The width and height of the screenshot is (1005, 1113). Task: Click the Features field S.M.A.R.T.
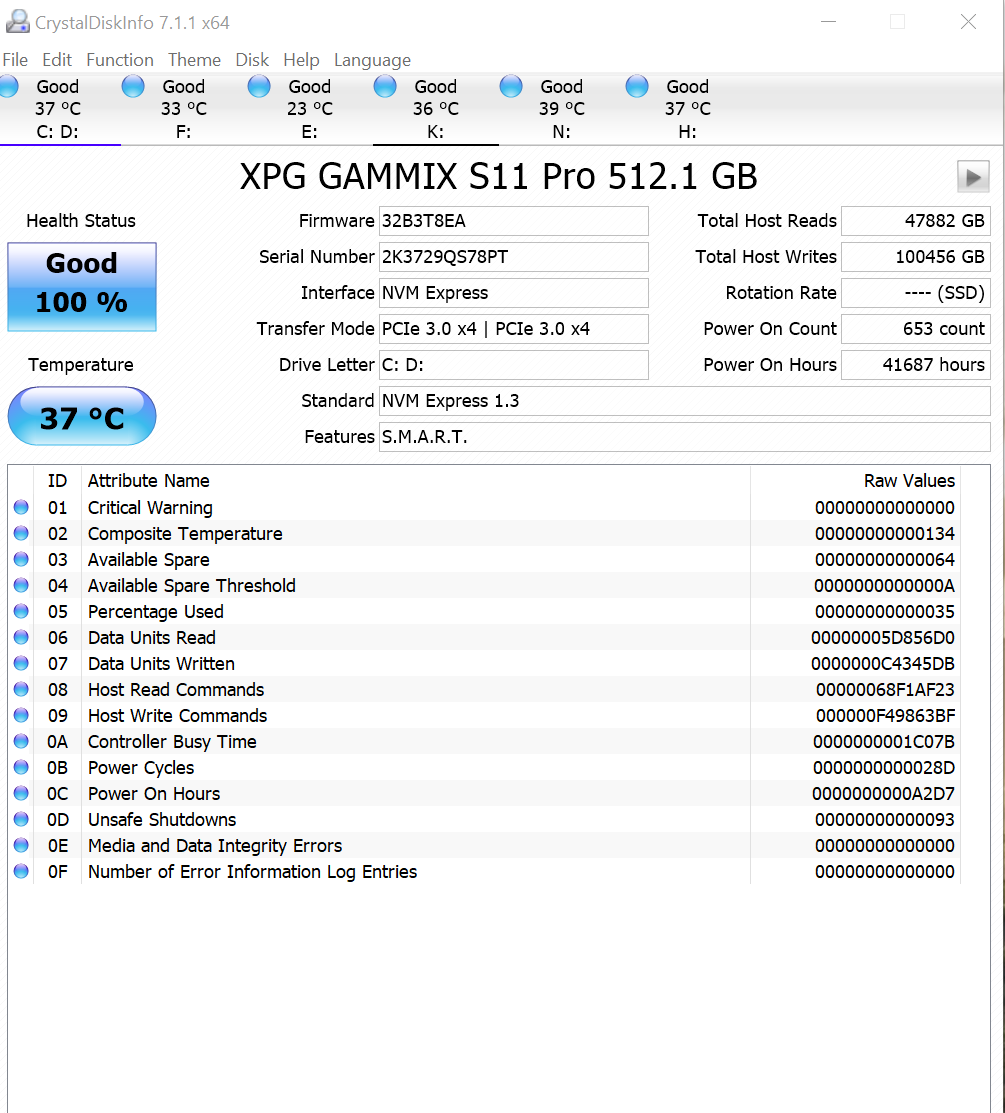coord(684,437)
